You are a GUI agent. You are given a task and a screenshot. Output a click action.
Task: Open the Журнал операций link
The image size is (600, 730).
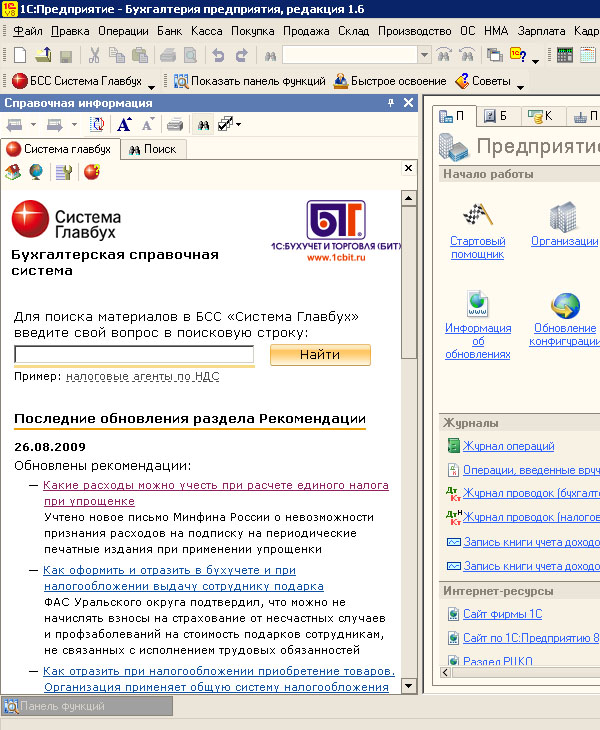click(508, 446)
